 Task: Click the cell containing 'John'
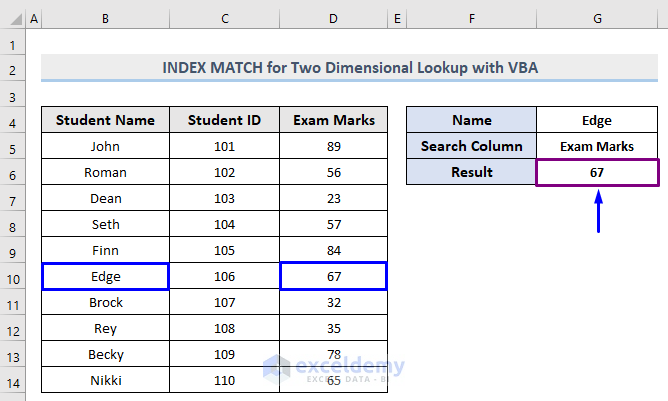click(105, 146)
